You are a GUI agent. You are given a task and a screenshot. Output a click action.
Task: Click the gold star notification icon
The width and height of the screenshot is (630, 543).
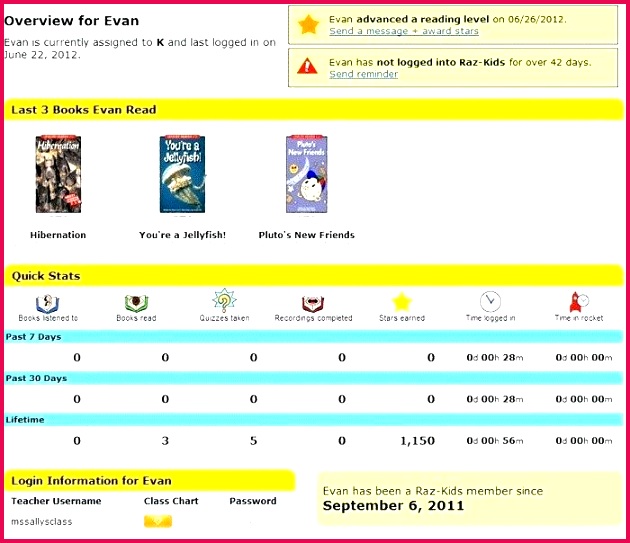pos(308,24)
